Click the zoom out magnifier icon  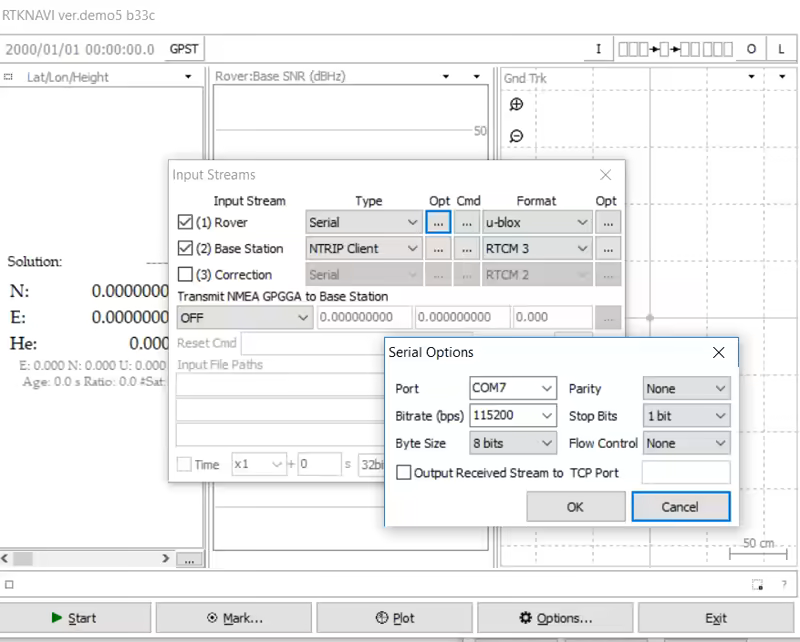tap(516, 136)
